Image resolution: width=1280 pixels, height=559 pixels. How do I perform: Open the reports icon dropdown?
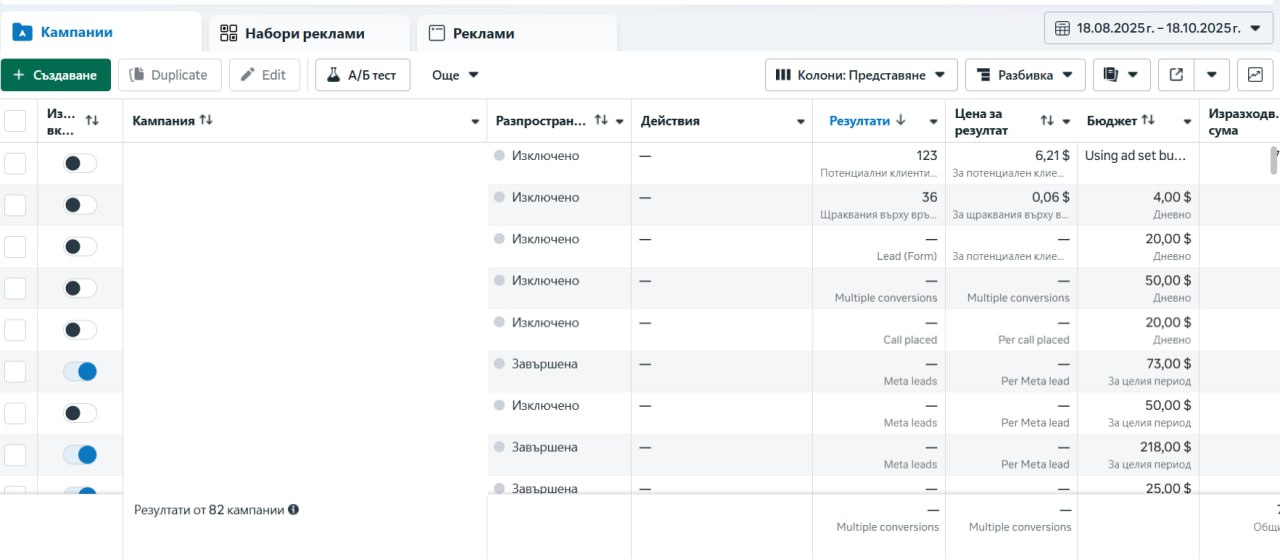tap(1121, 75)
